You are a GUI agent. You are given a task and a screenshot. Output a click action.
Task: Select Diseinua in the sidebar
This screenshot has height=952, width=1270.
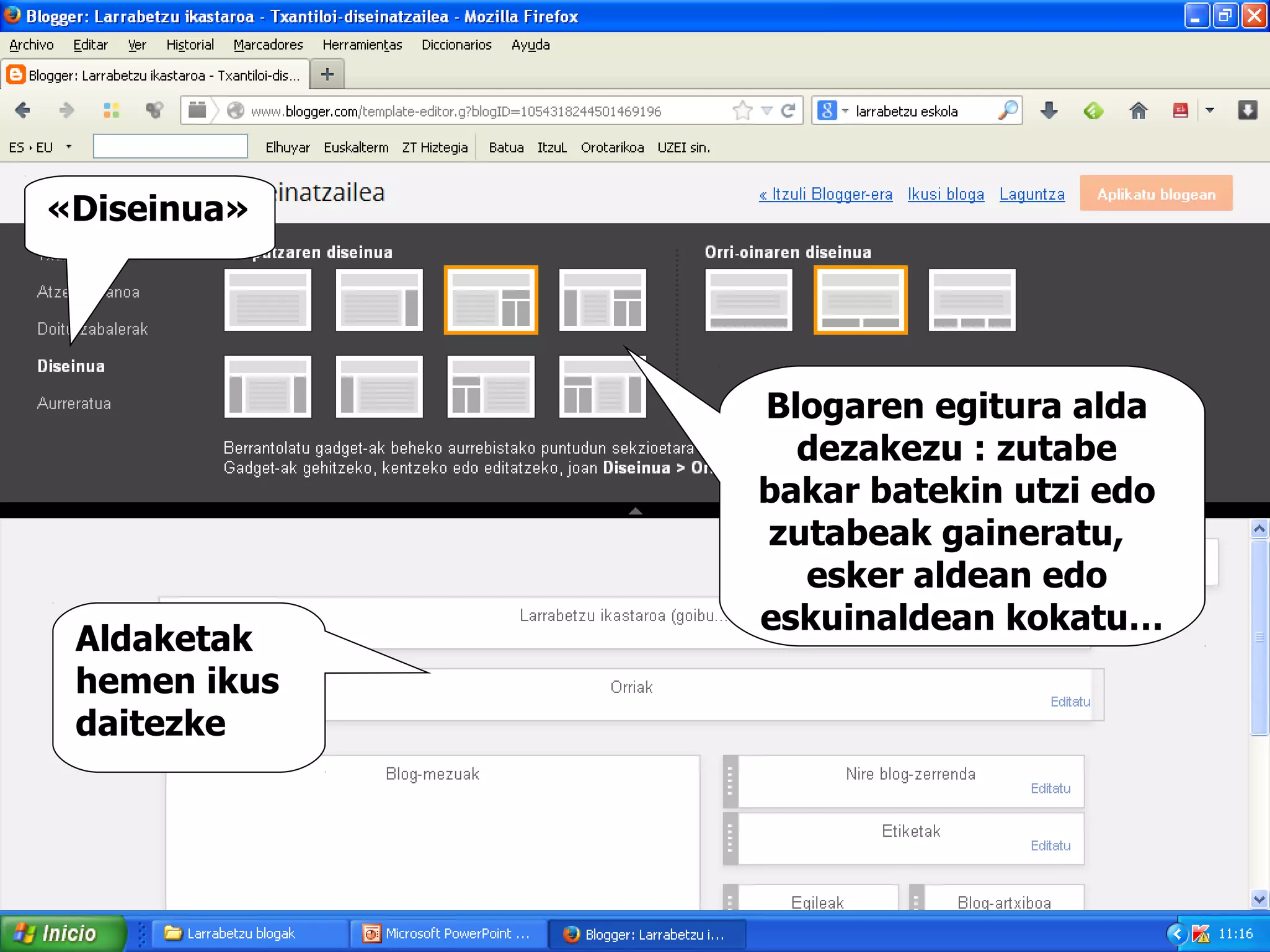[x=71, y=366]
